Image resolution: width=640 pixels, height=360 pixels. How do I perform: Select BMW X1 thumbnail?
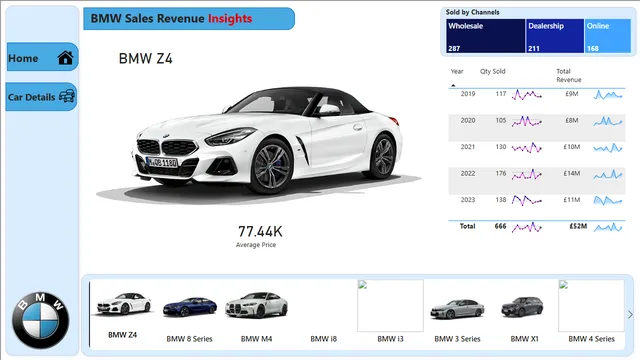tap(522, 307)
